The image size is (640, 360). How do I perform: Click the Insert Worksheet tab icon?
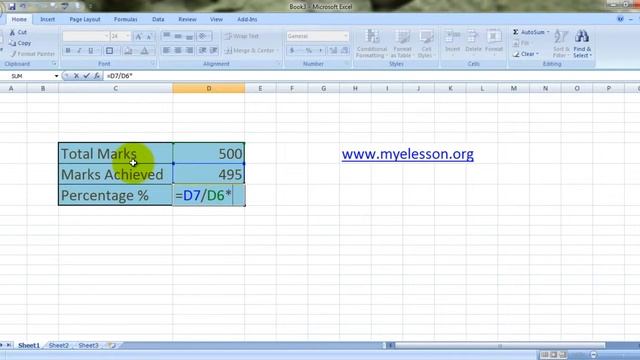point(111,345)
